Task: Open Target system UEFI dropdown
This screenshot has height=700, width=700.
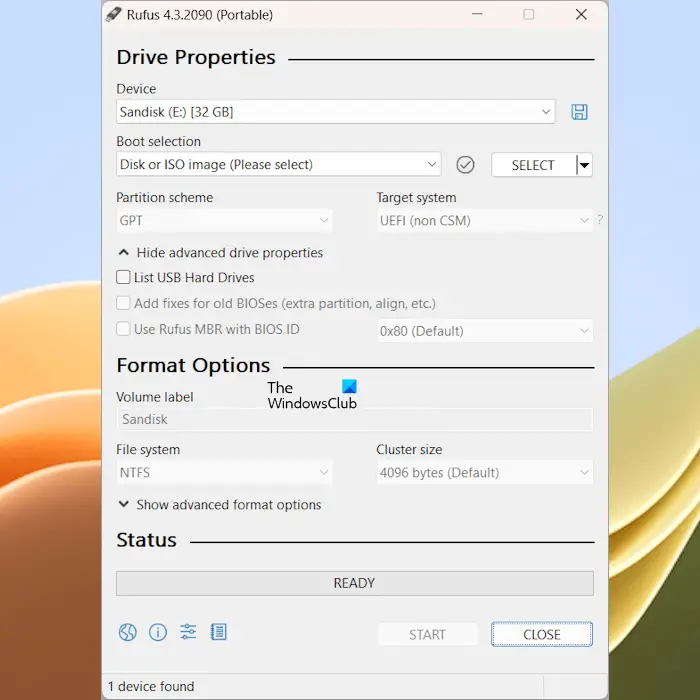Action: click(x=485, y=221)
